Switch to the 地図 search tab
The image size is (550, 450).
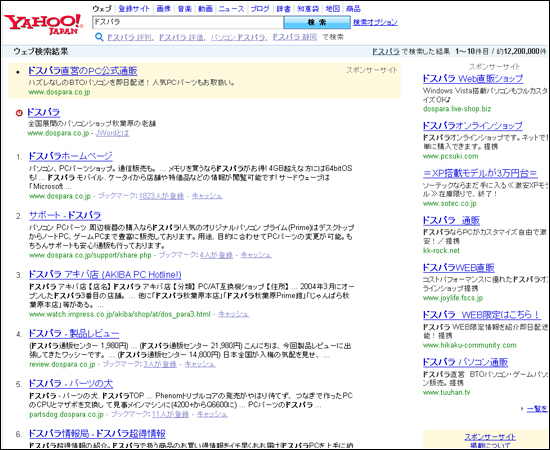point(333,9)
